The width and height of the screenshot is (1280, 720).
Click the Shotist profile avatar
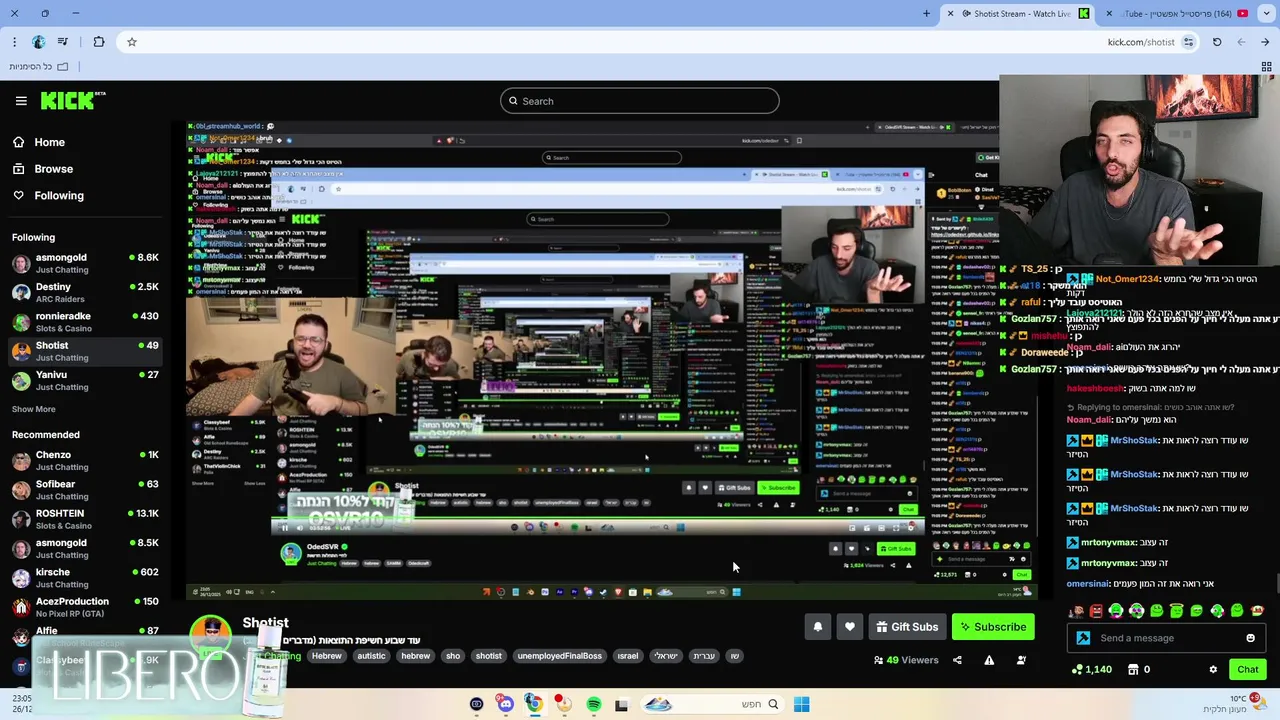pos(211,634)
